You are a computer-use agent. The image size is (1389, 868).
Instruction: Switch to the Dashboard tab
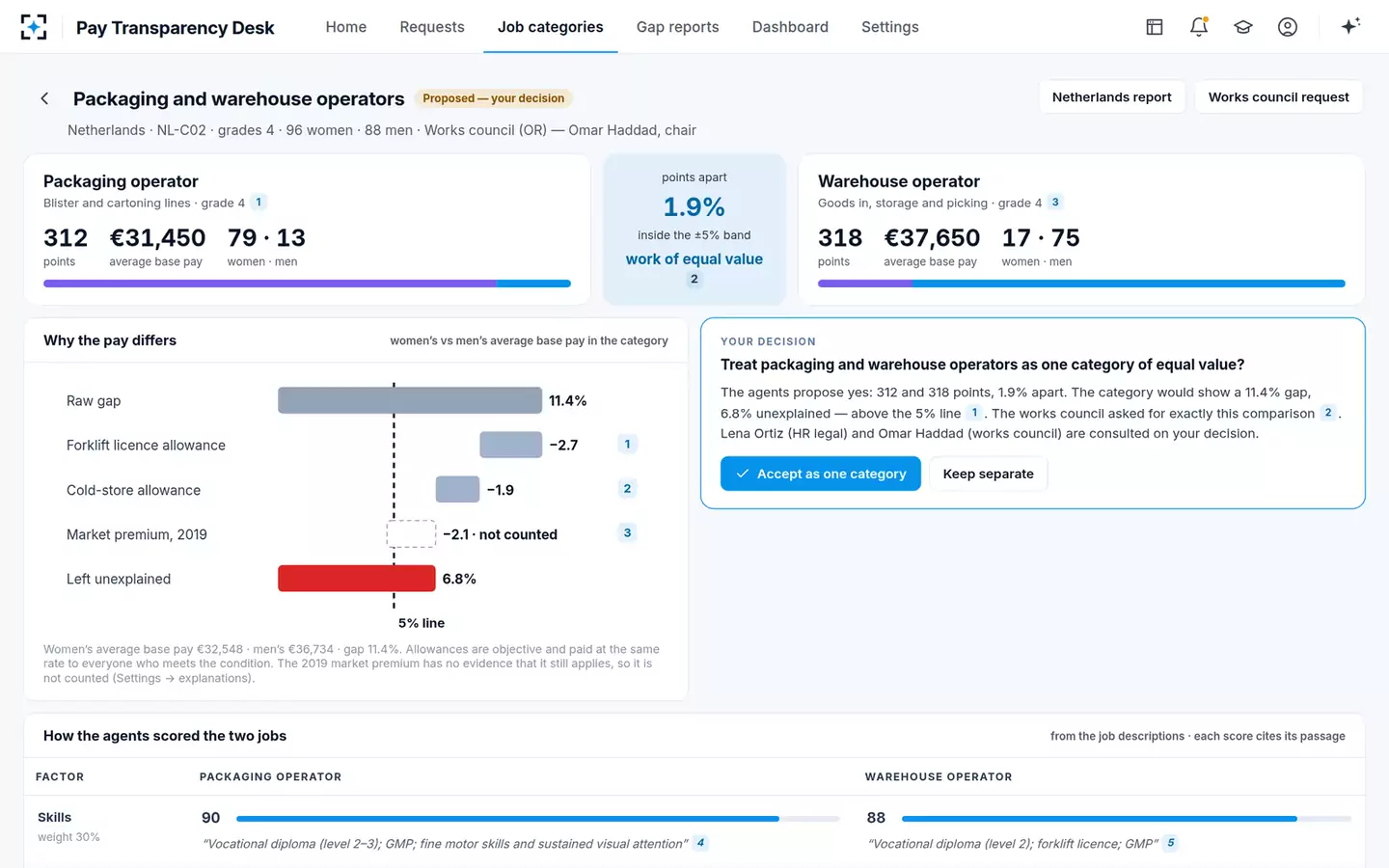pyautogui.click(x=790, y=27)
